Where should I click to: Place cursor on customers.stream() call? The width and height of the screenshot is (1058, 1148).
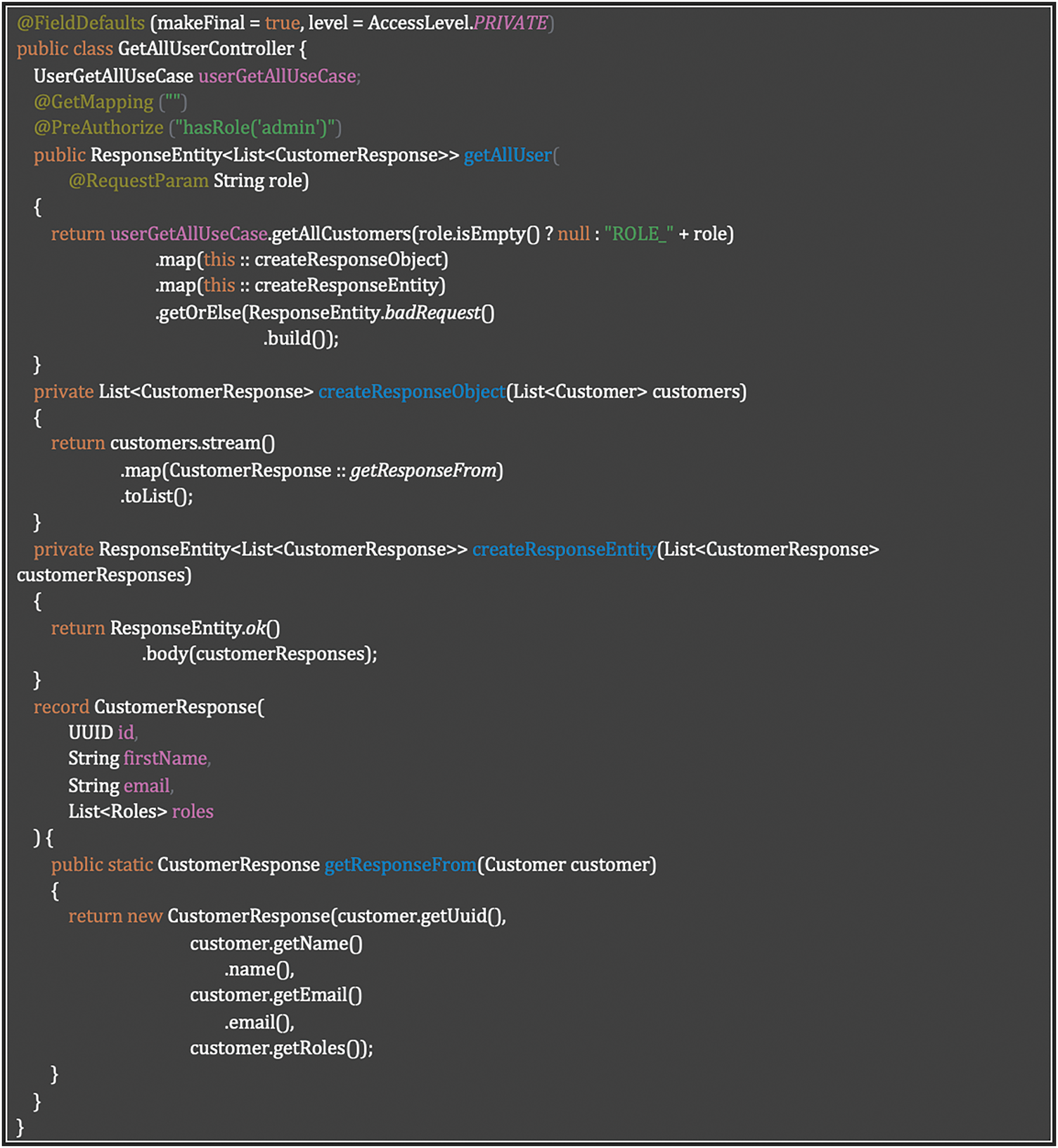point(192,444)
